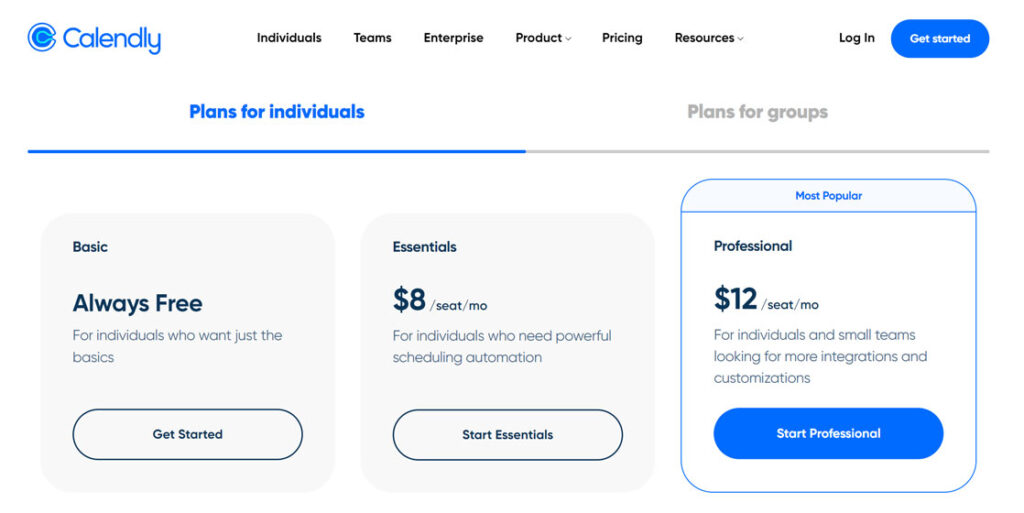Viewport: 1024px width, 513px height.
Task: Switch to Plans for individuals tab
Action: tap(277, 112)
